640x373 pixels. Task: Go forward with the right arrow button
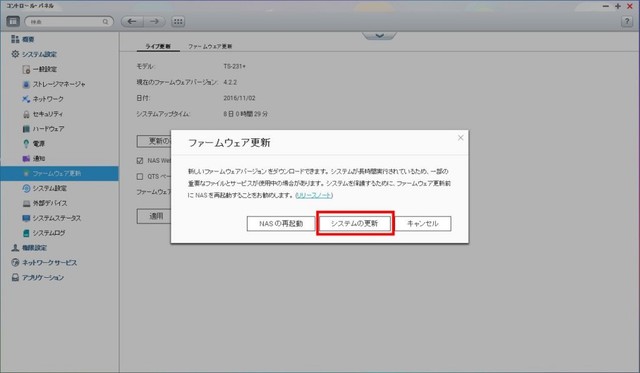[154, 21]
